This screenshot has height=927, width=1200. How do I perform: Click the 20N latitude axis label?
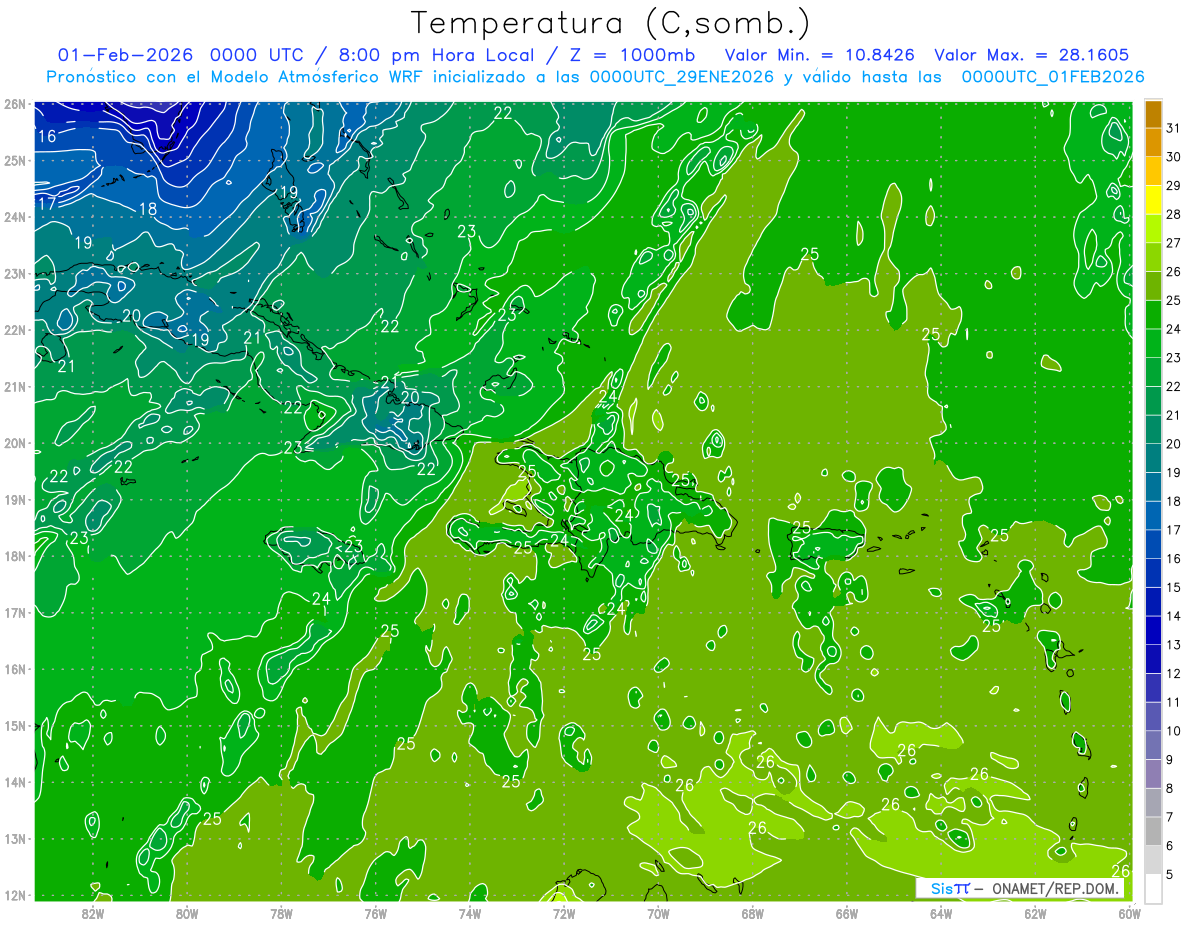(15, 443)
